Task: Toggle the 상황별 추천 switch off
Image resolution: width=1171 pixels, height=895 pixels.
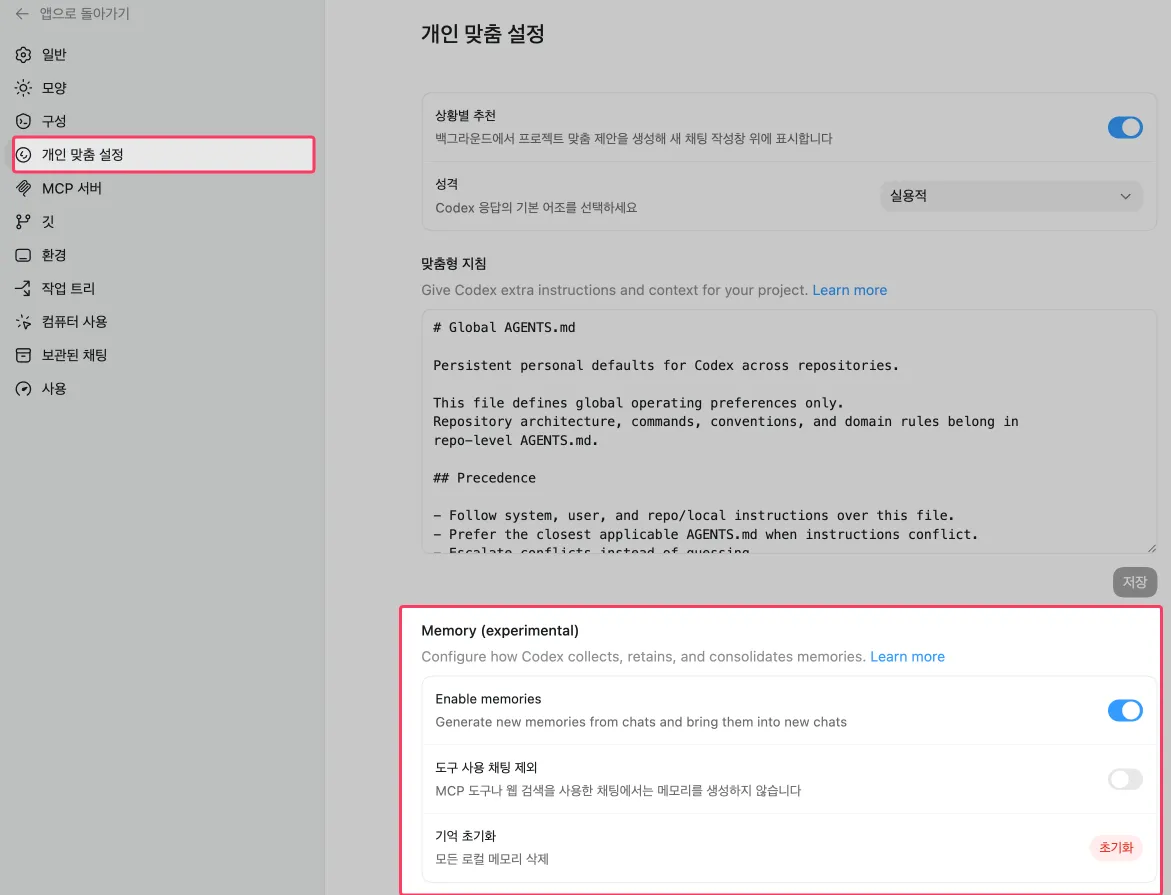Action: [1124, 127]
